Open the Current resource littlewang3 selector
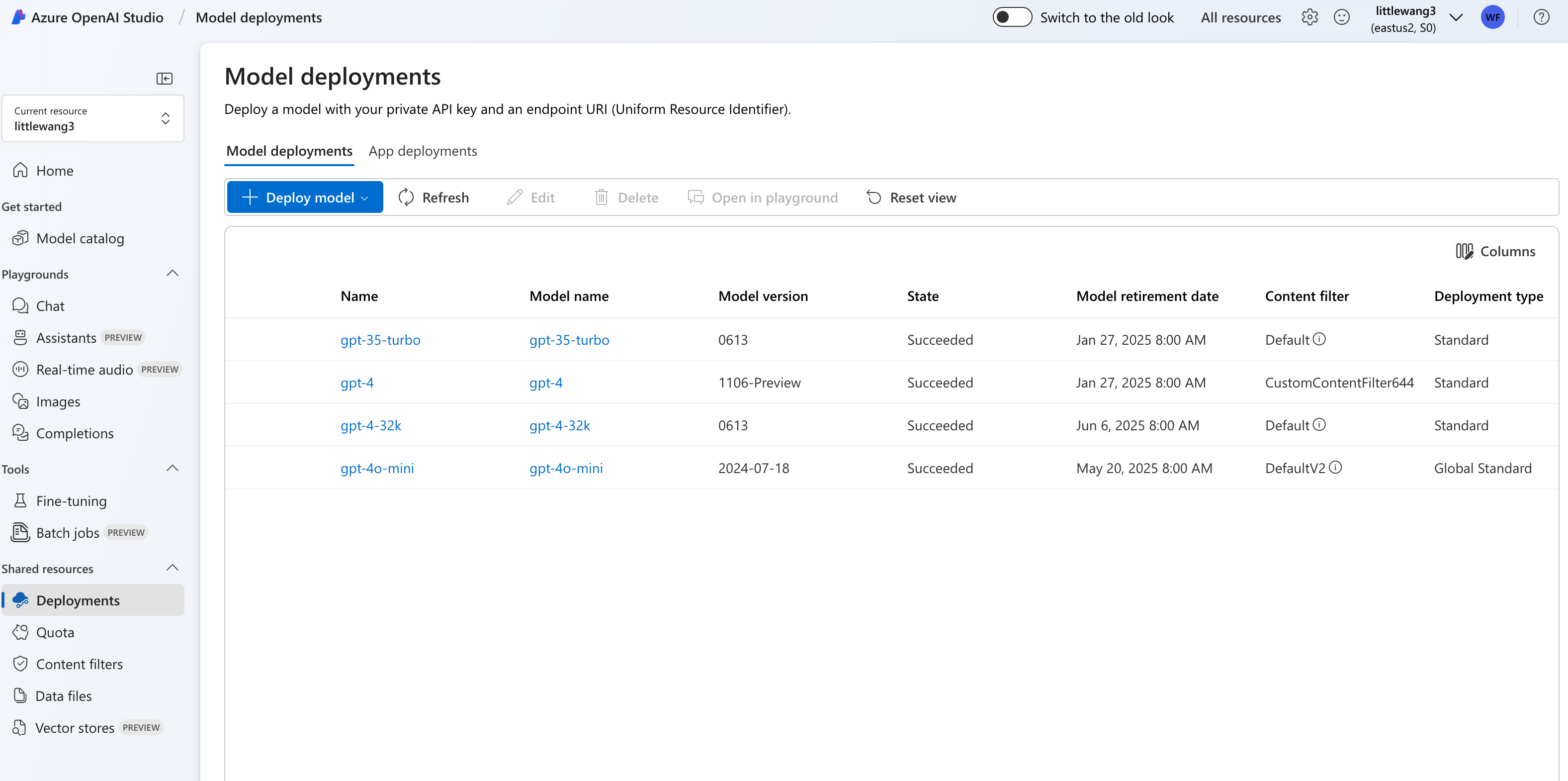 (x=93, y=119)
